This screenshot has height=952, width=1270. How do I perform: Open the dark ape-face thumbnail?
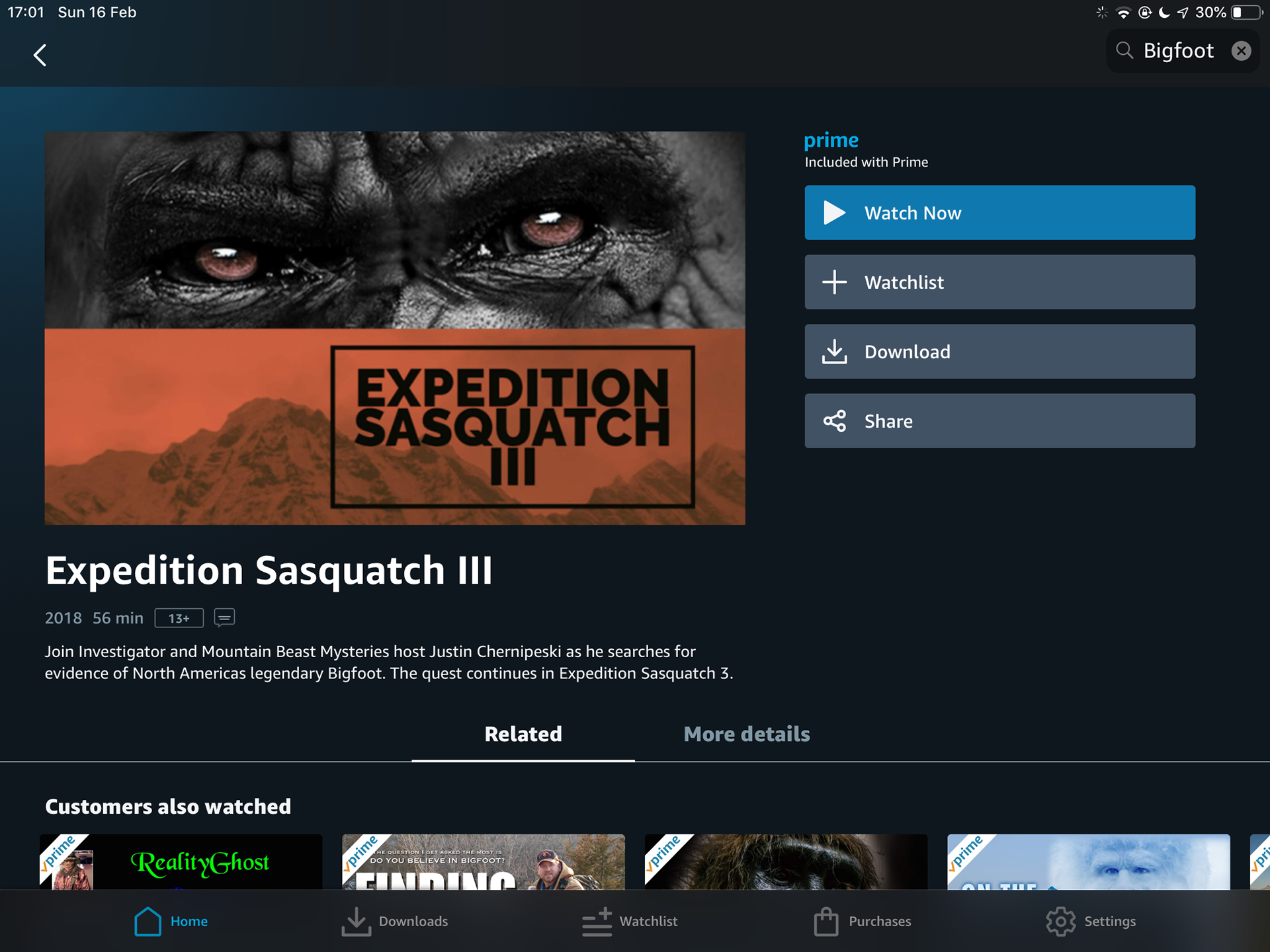pos(785,861)
